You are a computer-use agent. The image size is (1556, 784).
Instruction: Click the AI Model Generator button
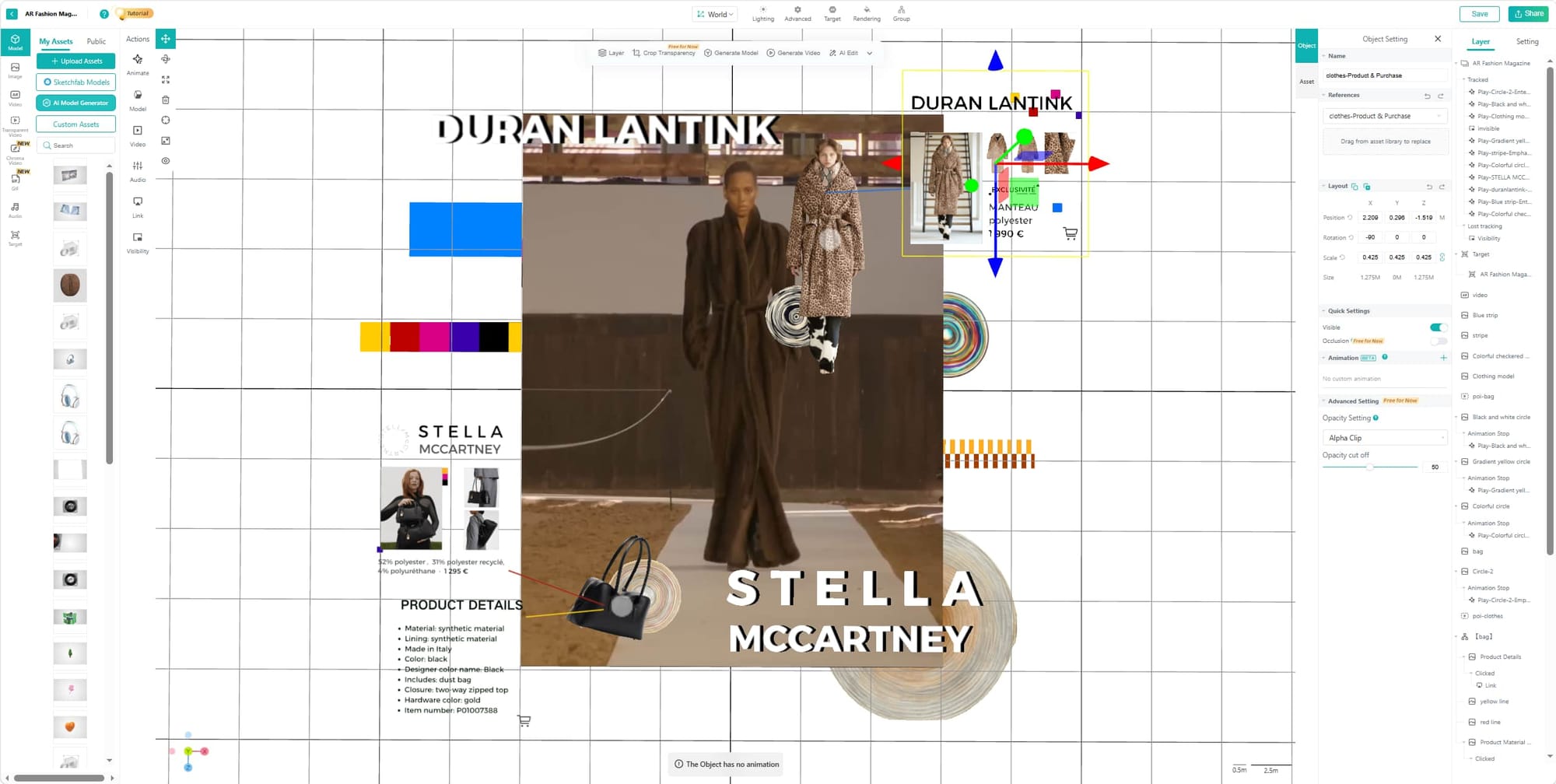point(75,103)
